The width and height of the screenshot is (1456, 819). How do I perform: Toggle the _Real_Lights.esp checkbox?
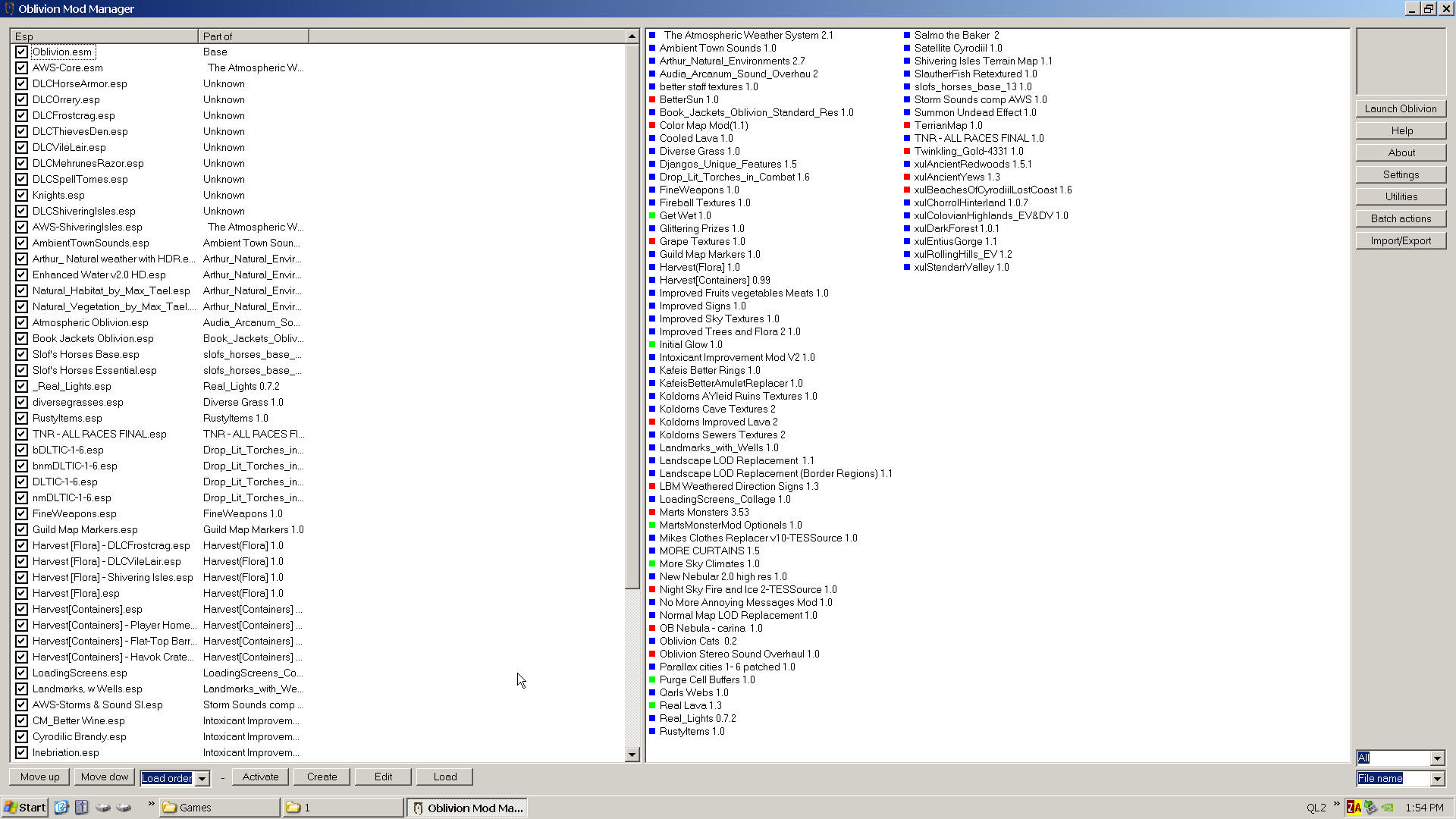[x=21, y=386]
